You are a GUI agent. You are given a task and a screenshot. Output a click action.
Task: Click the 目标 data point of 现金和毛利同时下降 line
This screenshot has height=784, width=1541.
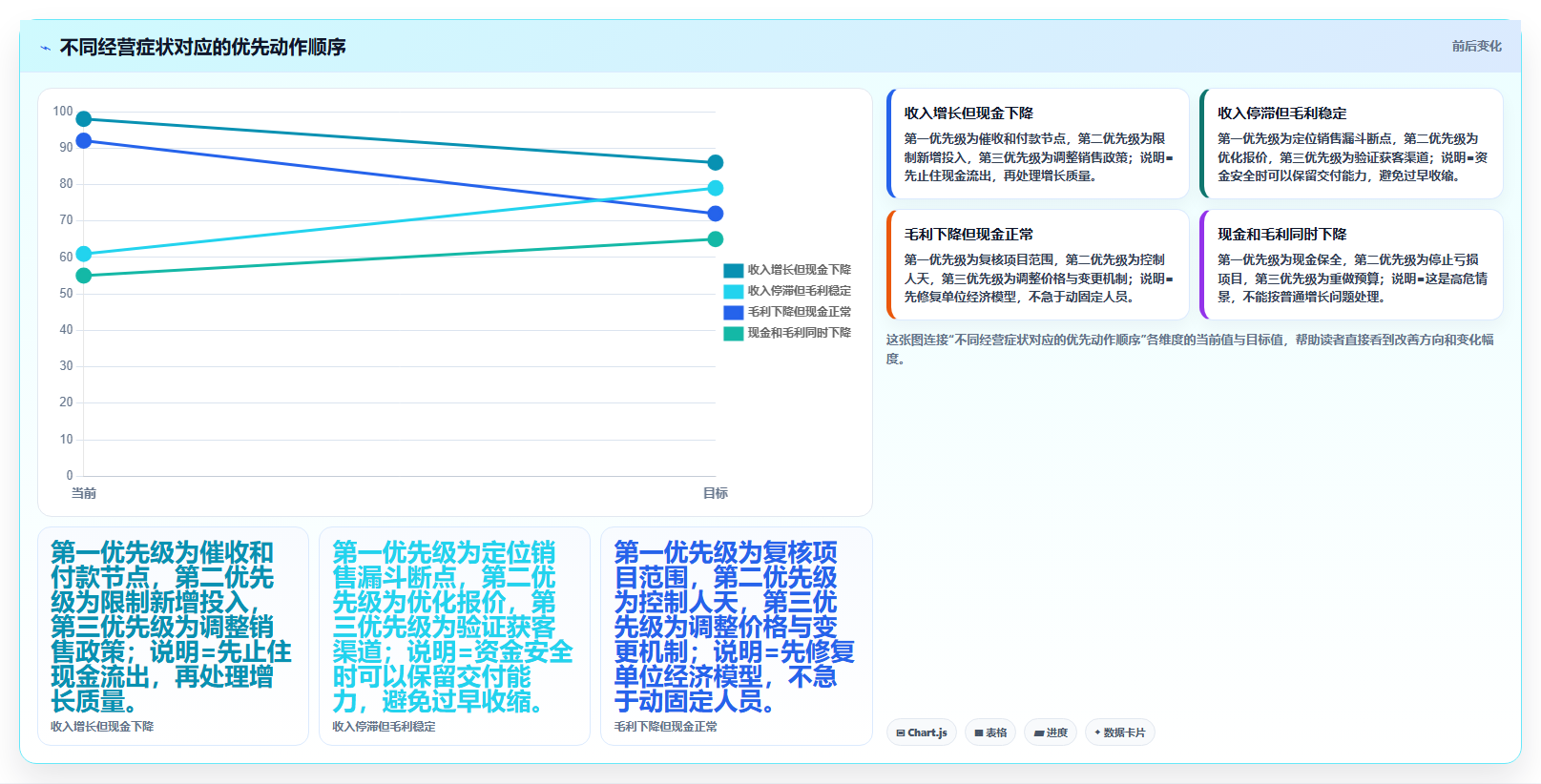(716, 239)
